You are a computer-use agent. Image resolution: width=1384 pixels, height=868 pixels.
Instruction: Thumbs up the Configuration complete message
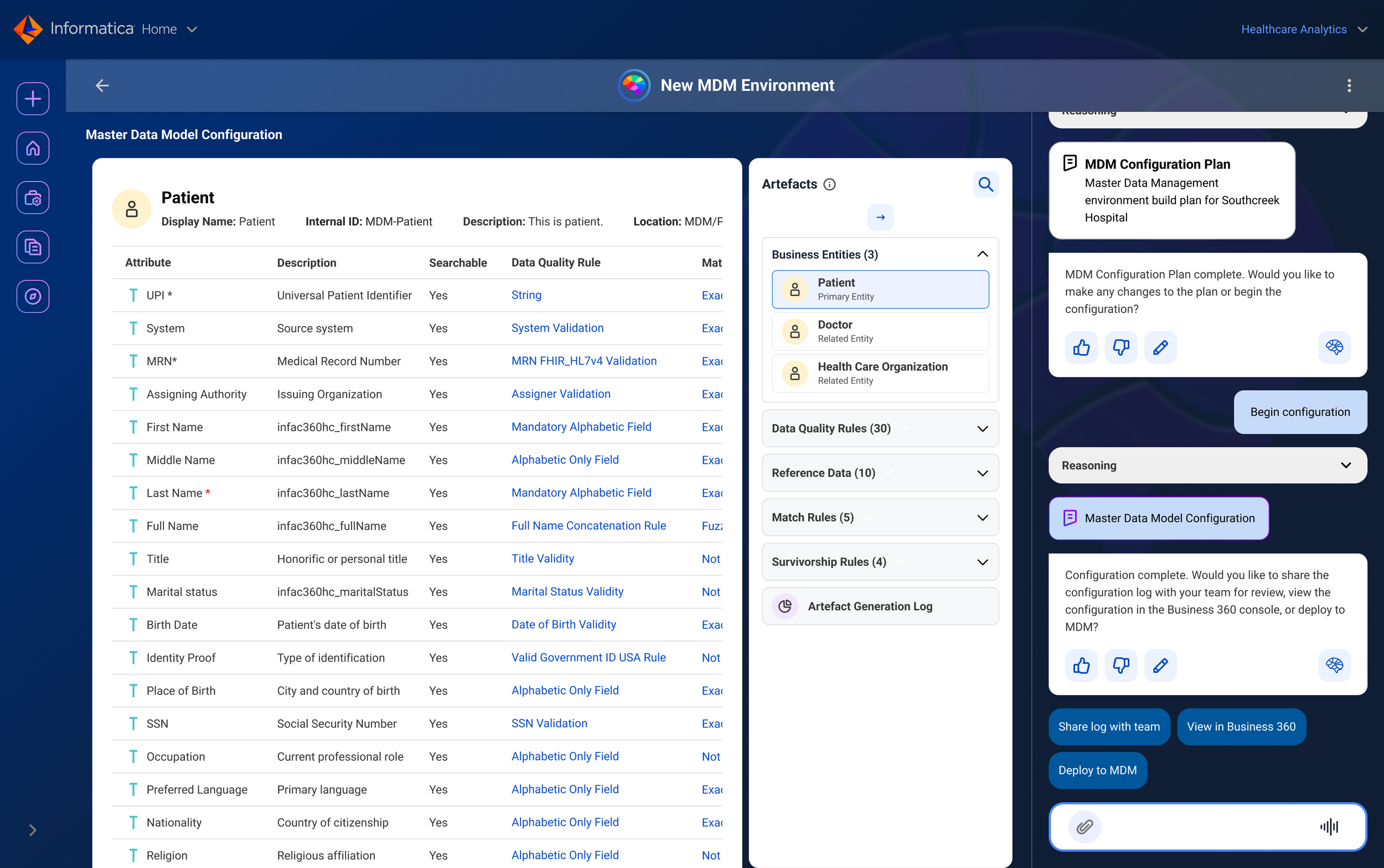click(1081, 665)
